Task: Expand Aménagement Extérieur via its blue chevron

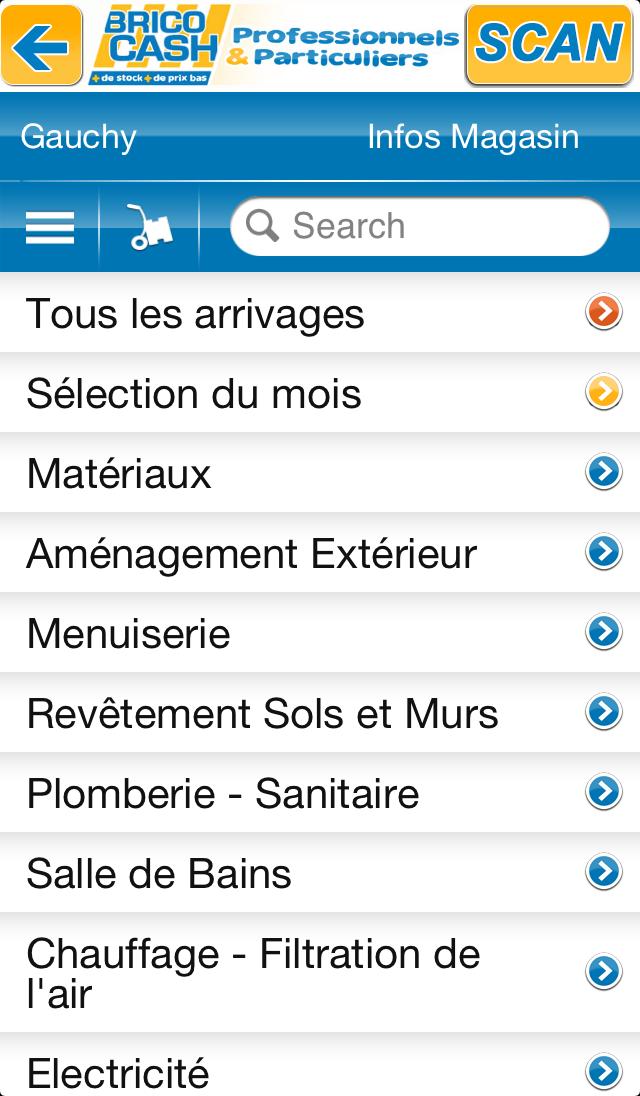Action: point(603,551)
